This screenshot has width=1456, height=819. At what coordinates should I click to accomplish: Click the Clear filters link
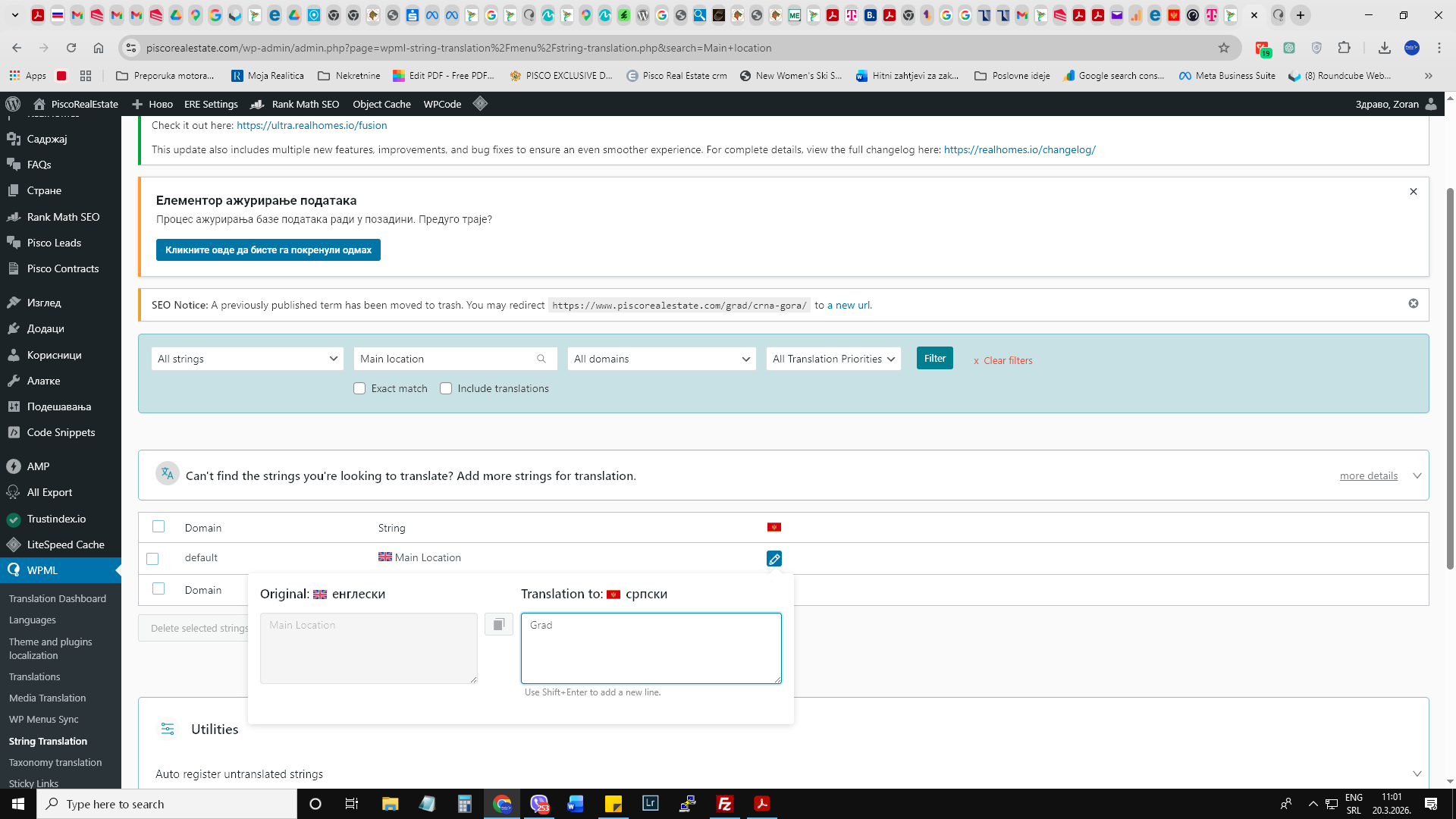[x=1007, y=360]
